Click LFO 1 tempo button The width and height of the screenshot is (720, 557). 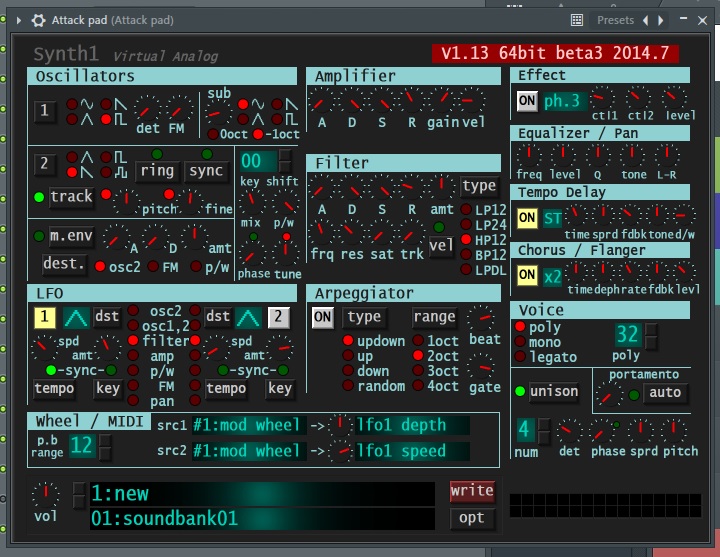pyautogui.click(x=54, y=389)
